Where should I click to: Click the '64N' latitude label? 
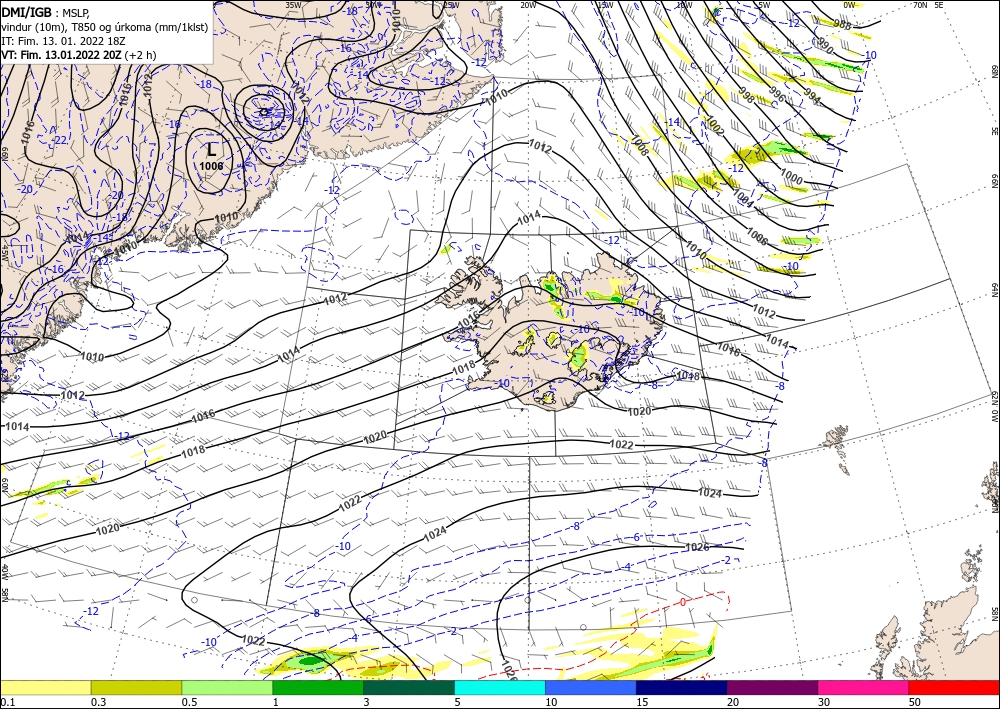point(994,289)
